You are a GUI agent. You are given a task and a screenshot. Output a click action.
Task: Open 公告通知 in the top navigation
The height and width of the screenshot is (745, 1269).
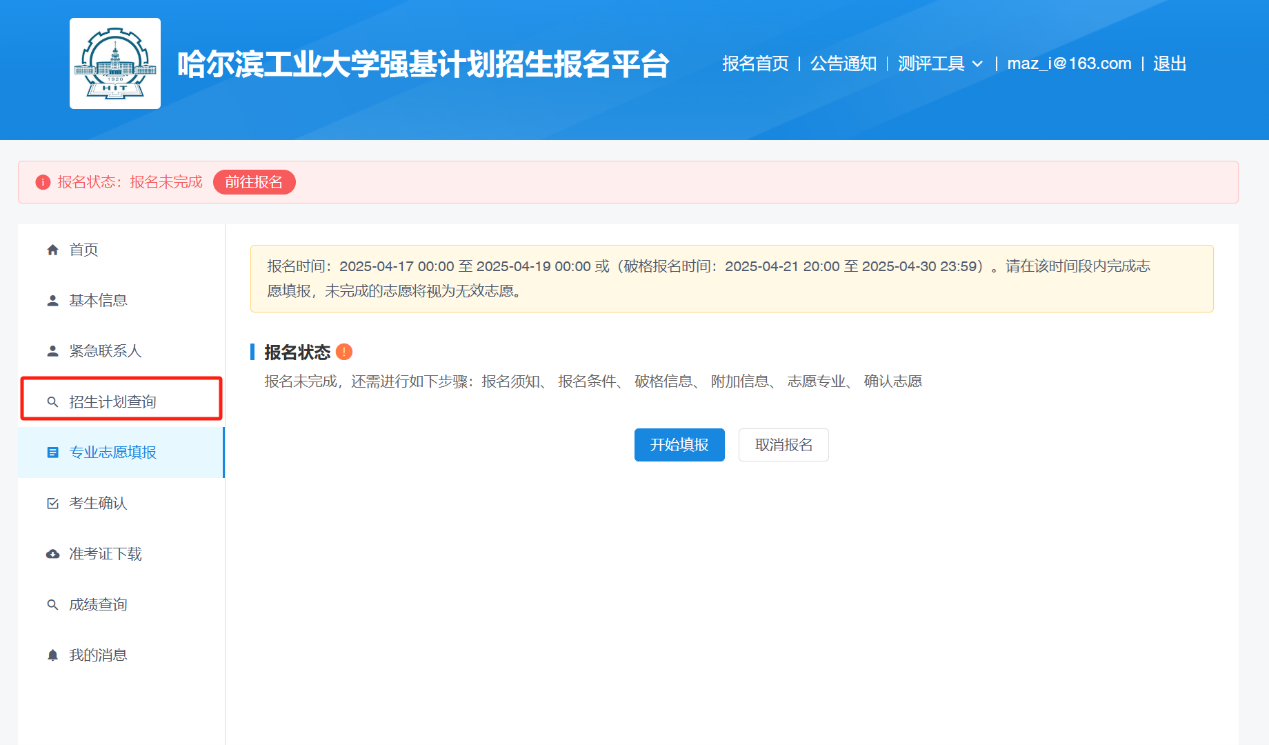click(843, 63)
